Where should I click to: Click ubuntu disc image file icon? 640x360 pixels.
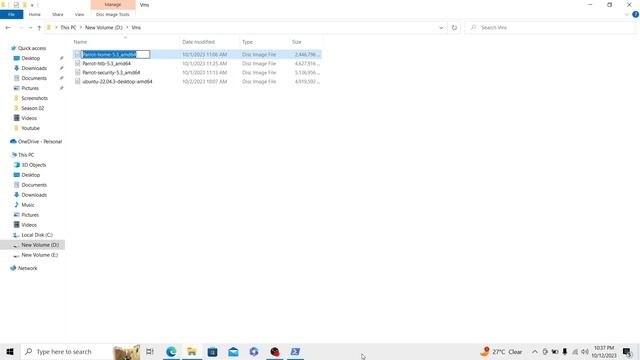click(78, 81)
